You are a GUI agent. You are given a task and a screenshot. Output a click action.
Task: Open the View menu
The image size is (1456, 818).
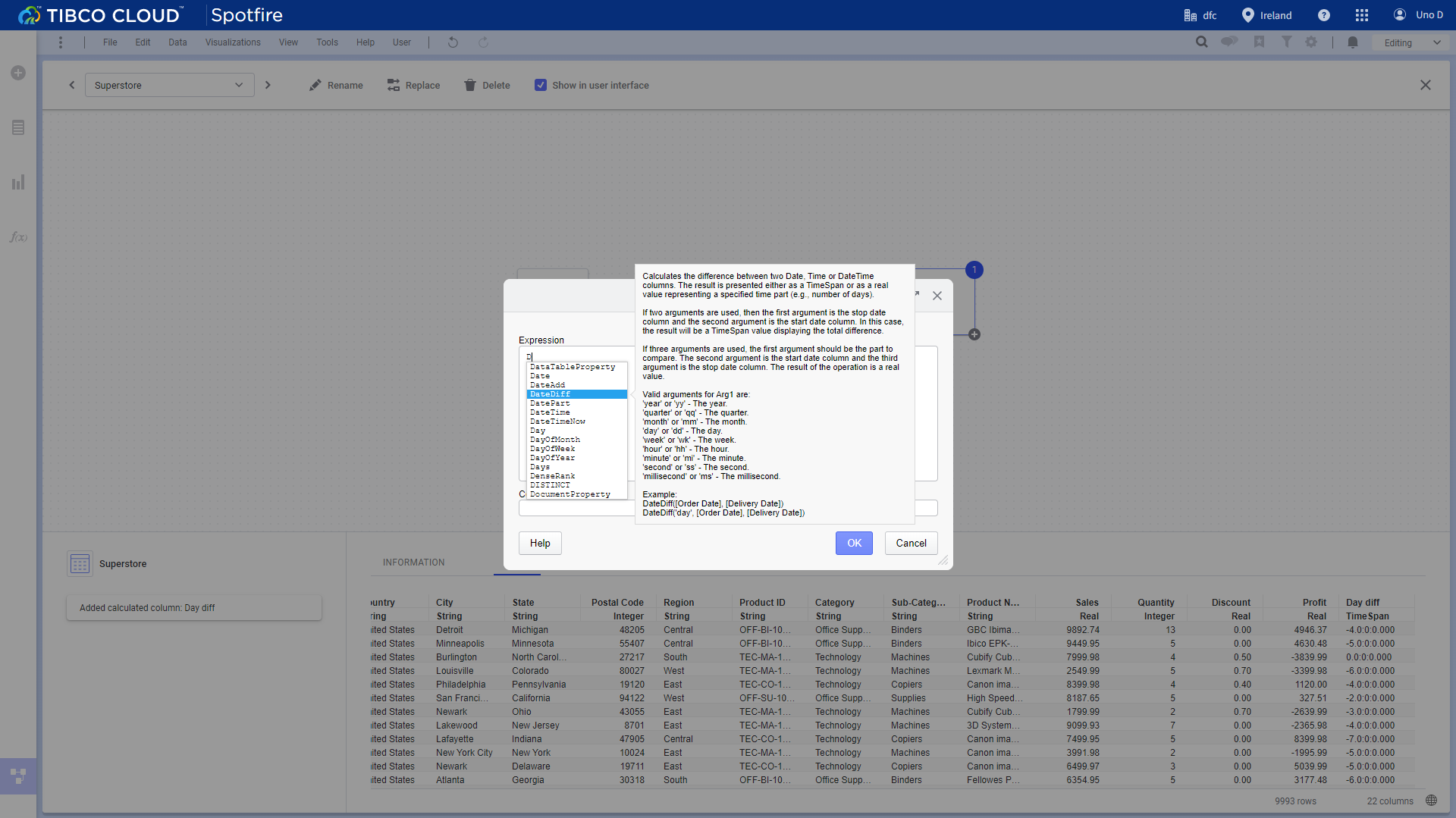tap(288, 42)
